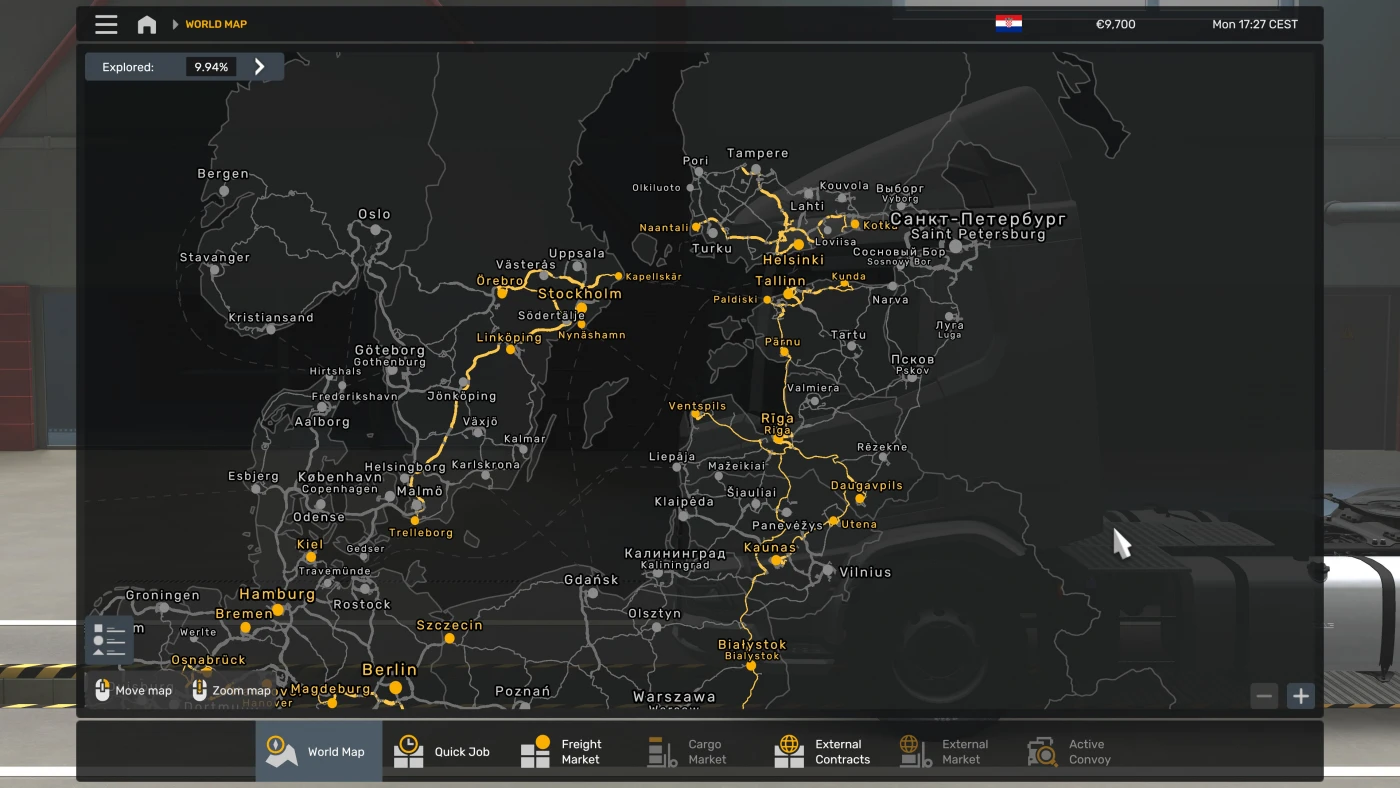Click the Vilnius city label

865,572
